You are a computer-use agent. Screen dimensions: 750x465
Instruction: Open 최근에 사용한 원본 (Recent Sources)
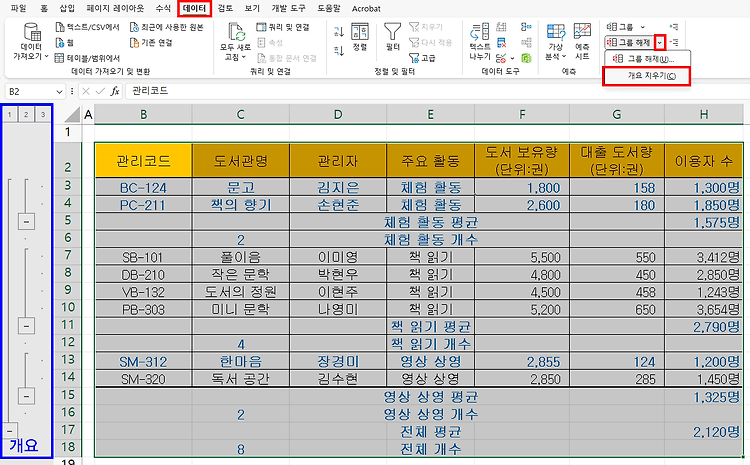click(x=167, y=27)
